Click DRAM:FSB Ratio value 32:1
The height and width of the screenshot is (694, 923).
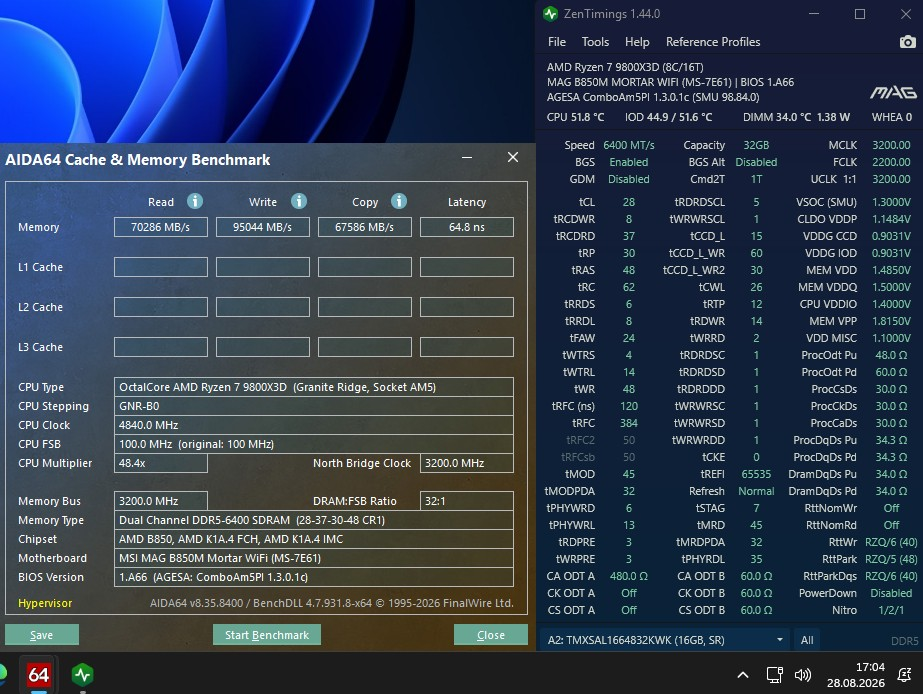point(467,501)
